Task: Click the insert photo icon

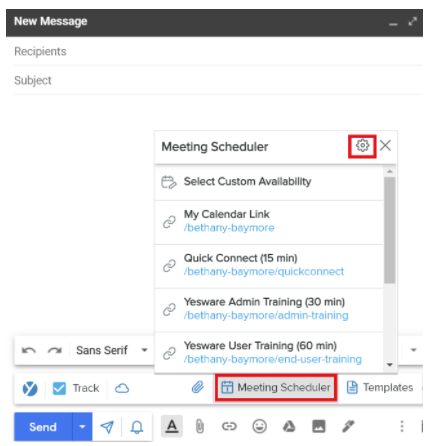Action: pyautogui.click(x=319, y=426)
